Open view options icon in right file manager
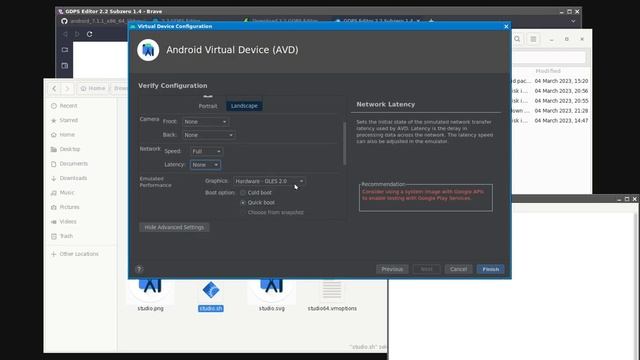The width and height of the screenshot is (640, 360). point(533,39)
